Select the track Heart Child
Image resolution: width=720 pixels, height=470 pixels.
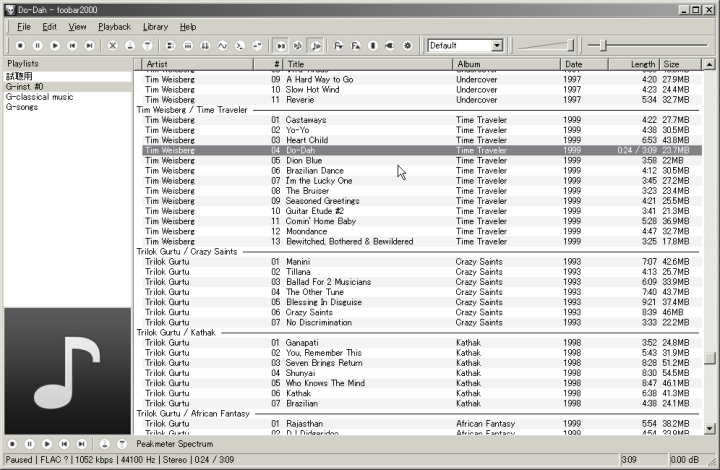coord(422,140)
